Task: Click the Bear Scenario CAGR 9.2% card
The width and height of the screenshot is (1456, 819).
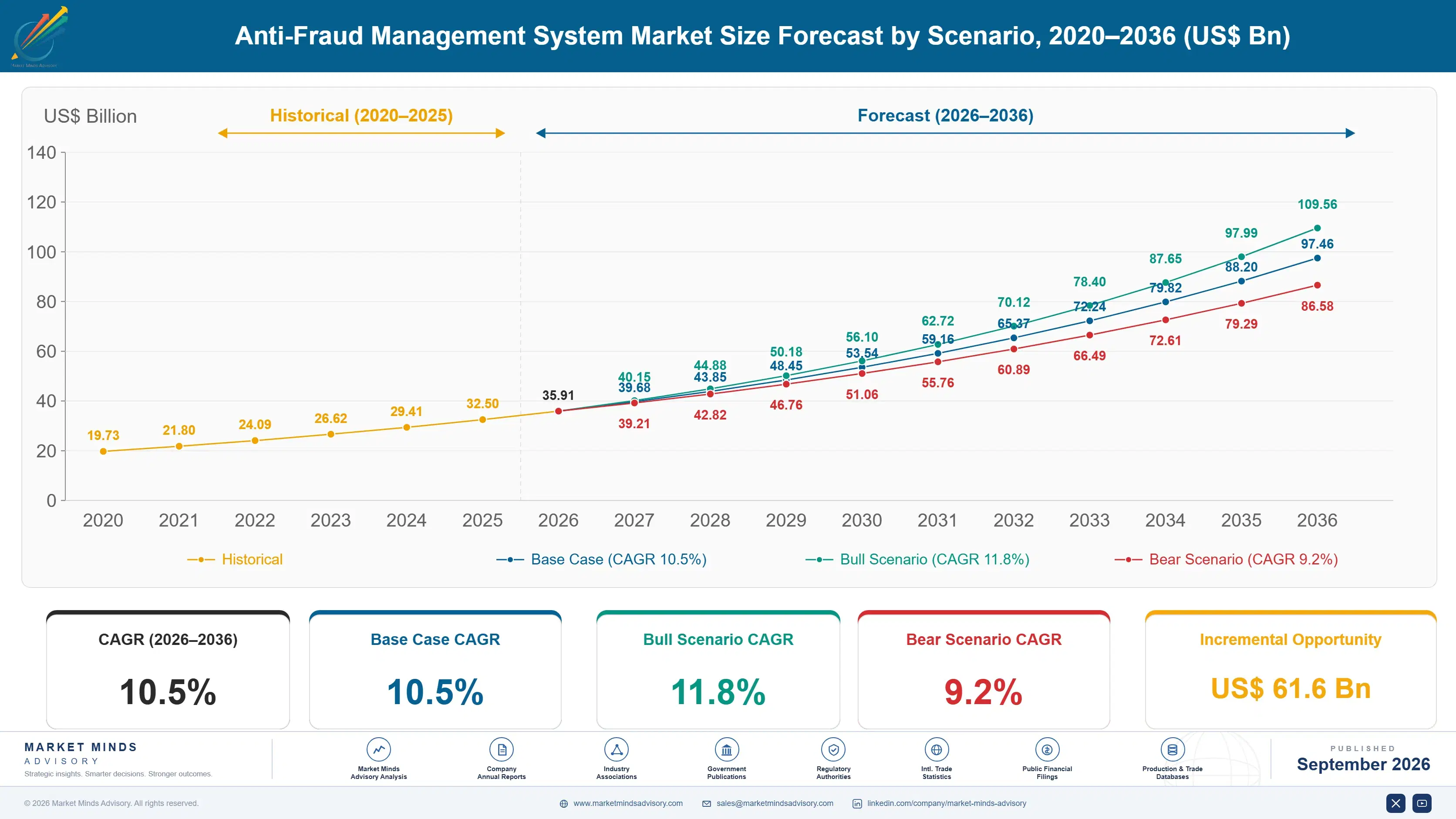Action: pyautogui.click(x=984, y=670)
